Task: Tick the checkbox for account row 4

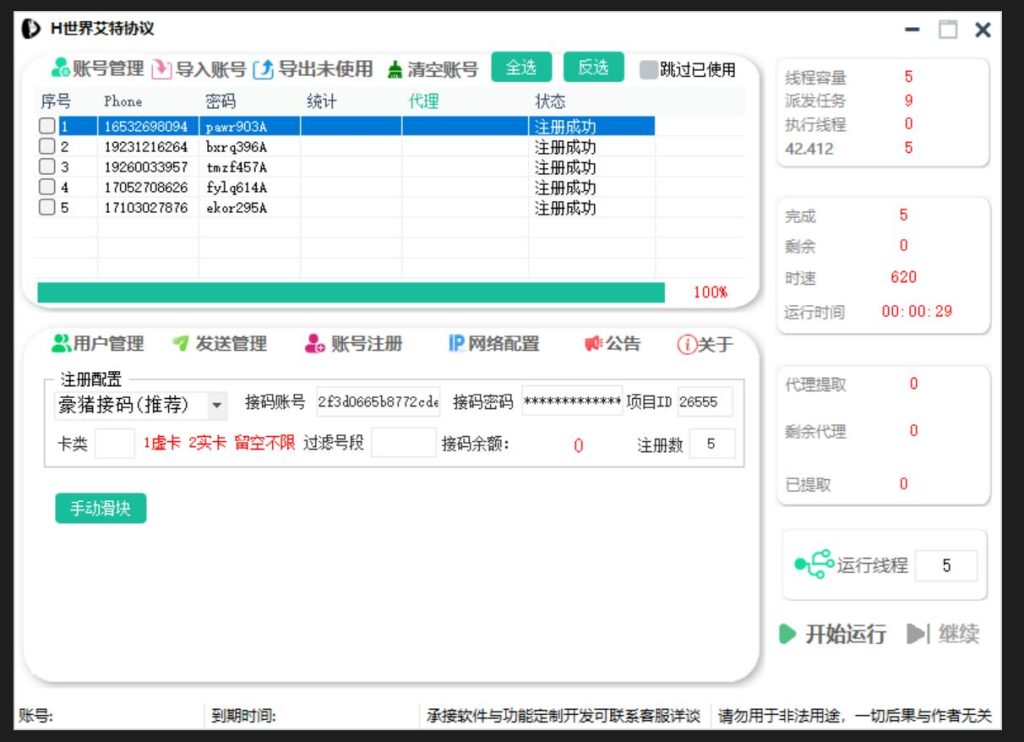Action: pos(47,187)
